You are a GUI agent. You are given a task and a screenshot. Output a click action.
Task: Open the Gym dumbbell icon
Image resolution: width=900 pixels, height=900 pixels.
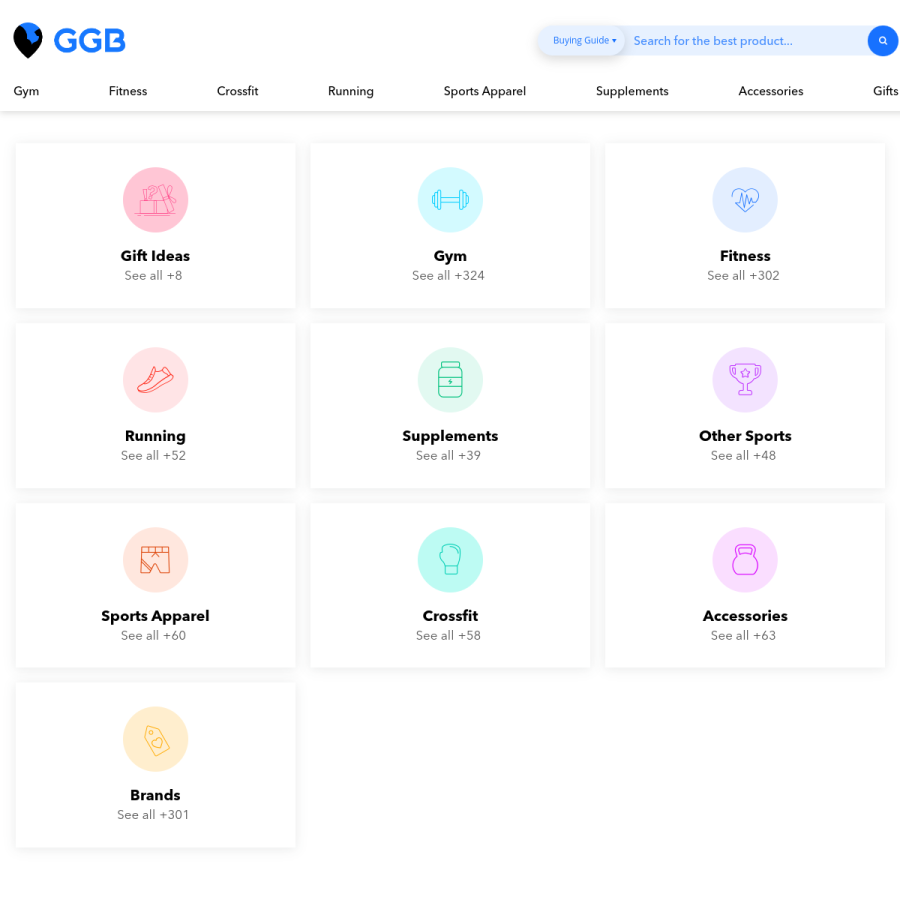point(450,200)
